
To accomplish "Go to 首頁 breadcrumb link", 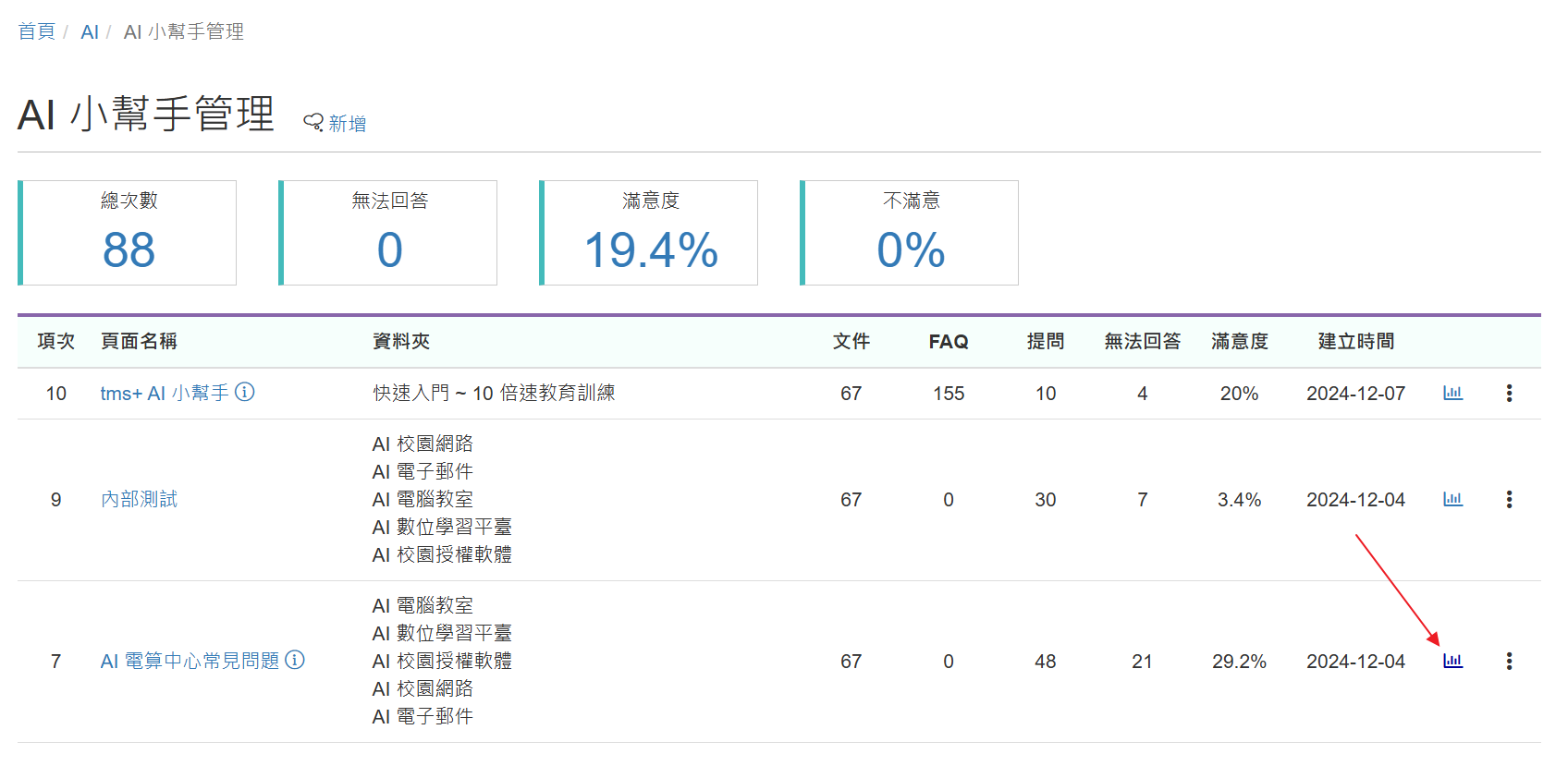I will 37,32.
